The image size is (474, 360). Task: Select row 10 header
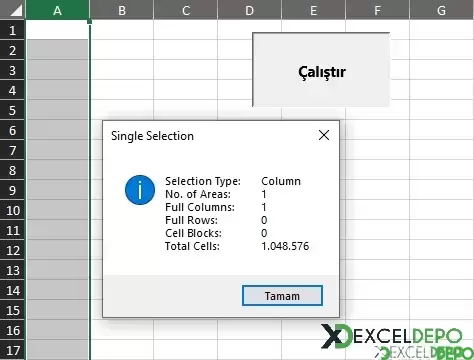(12, 210)
